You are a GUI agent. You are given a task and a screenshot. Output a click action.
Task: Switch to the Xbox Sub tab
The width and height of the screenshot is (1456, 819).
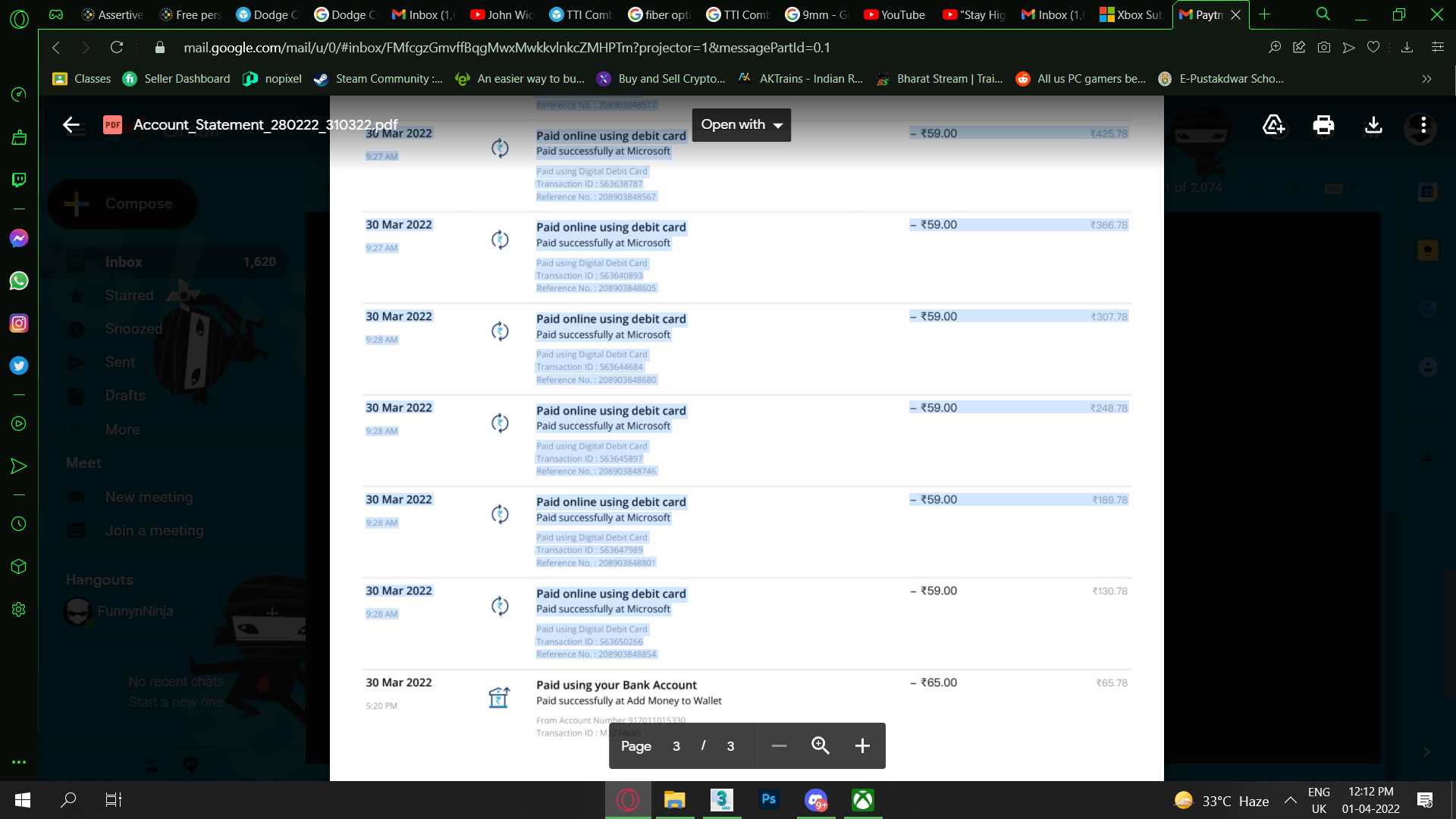pyautogui.click(x=1131, y=14)
